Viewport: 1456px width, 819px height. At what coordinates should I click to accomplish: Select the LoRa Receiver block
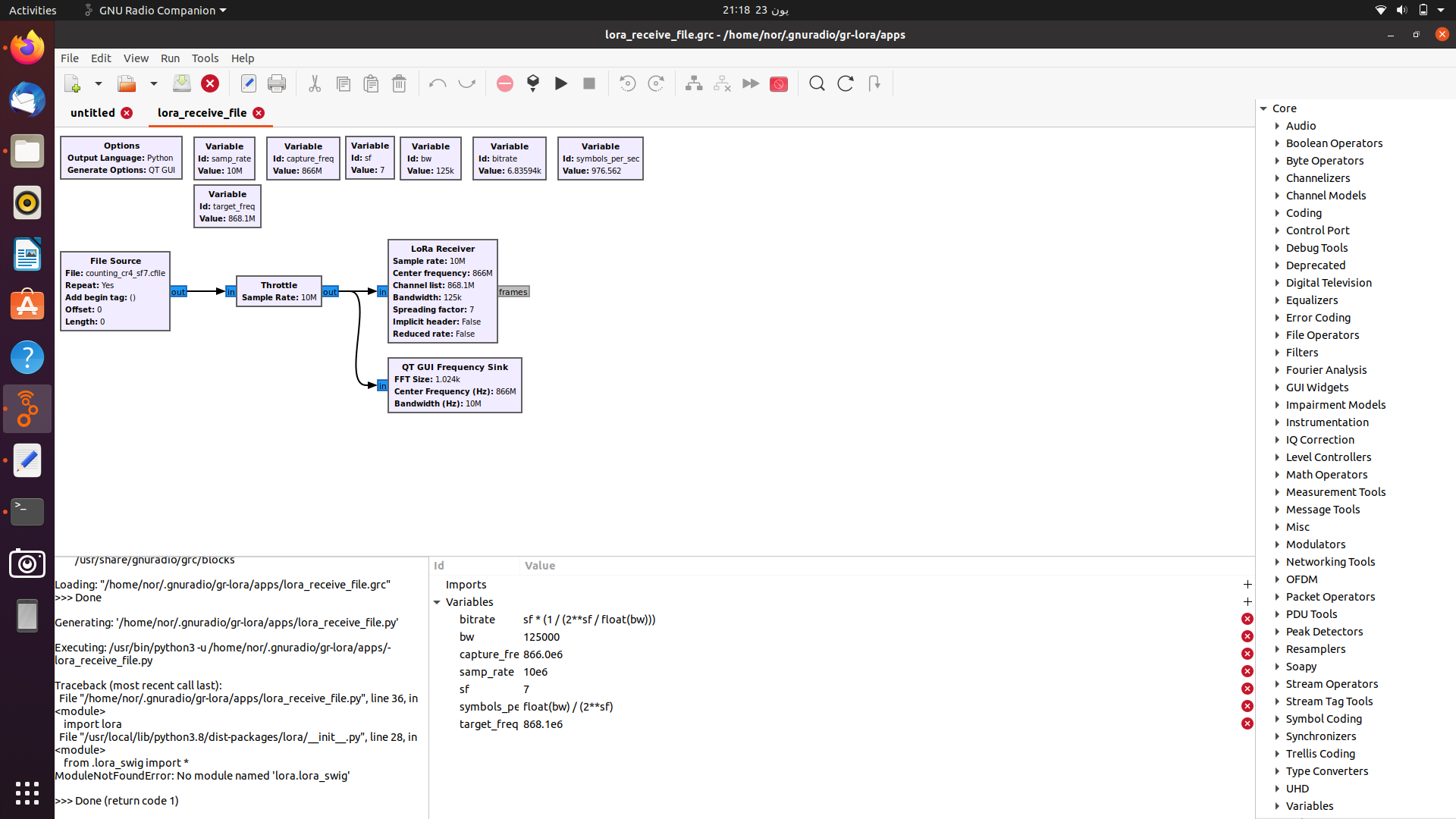tap(443, 290)
